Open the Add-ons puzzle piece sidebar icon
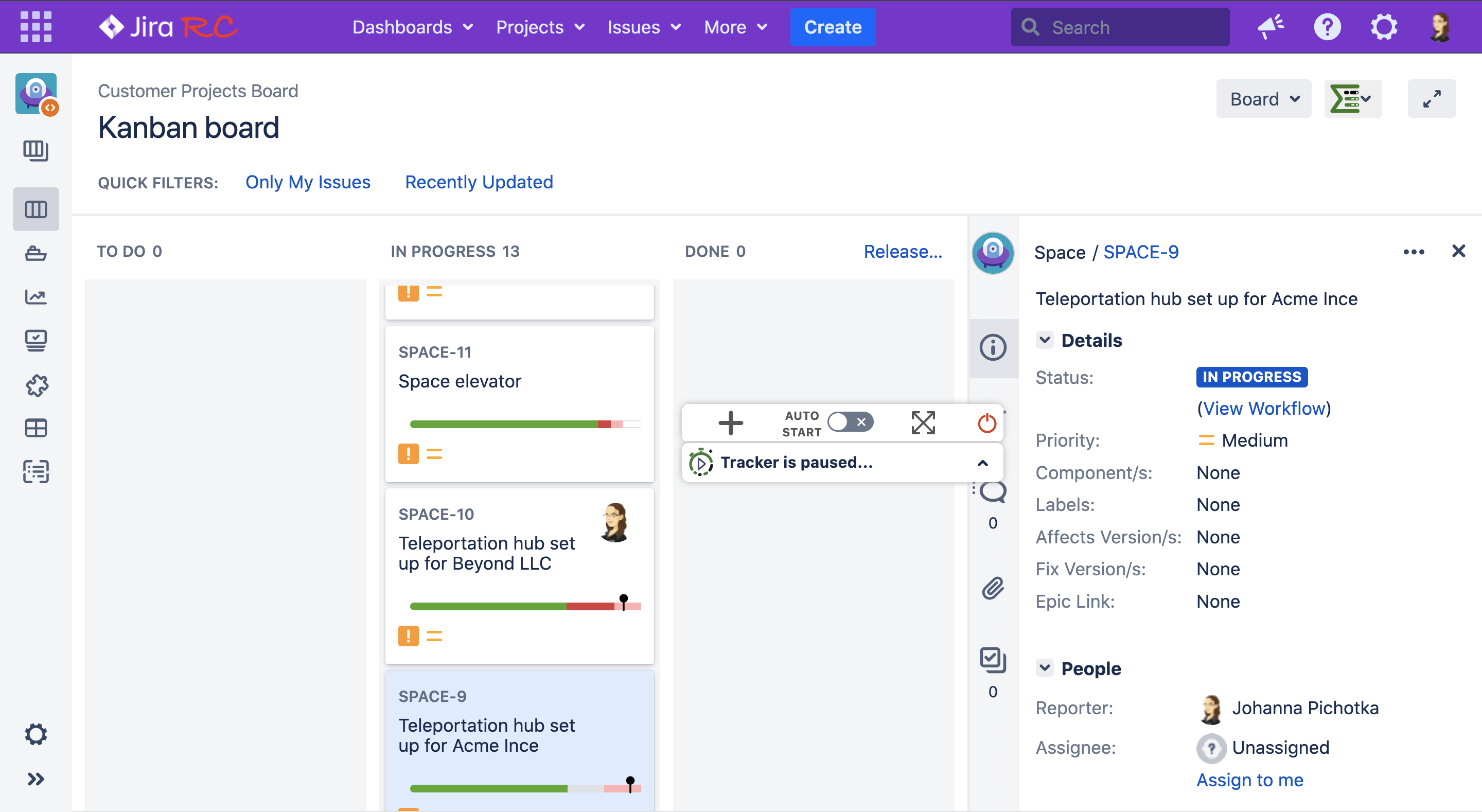The image size is (1482, 812). pyautogui.click(x=36, y=385)
